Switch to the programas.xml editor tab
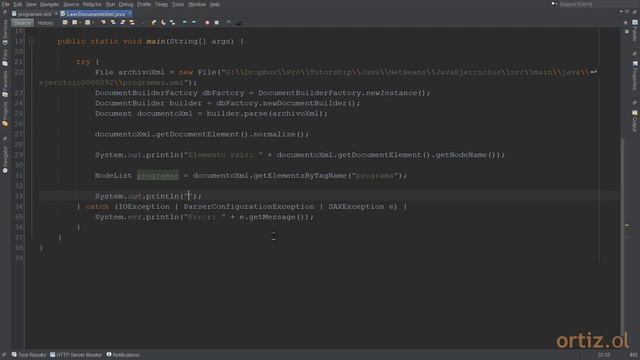 34,14
